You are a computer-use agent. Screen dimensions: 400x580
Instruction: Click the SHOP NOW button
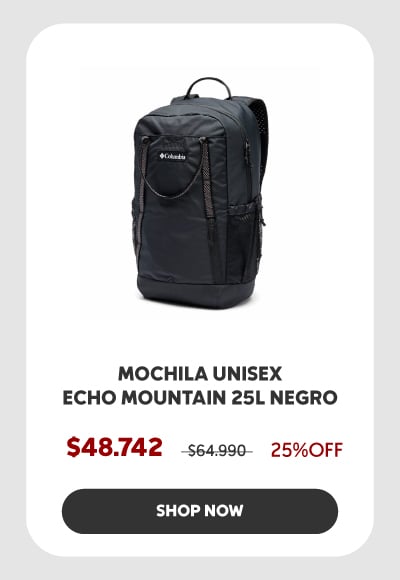pos(200,511)
